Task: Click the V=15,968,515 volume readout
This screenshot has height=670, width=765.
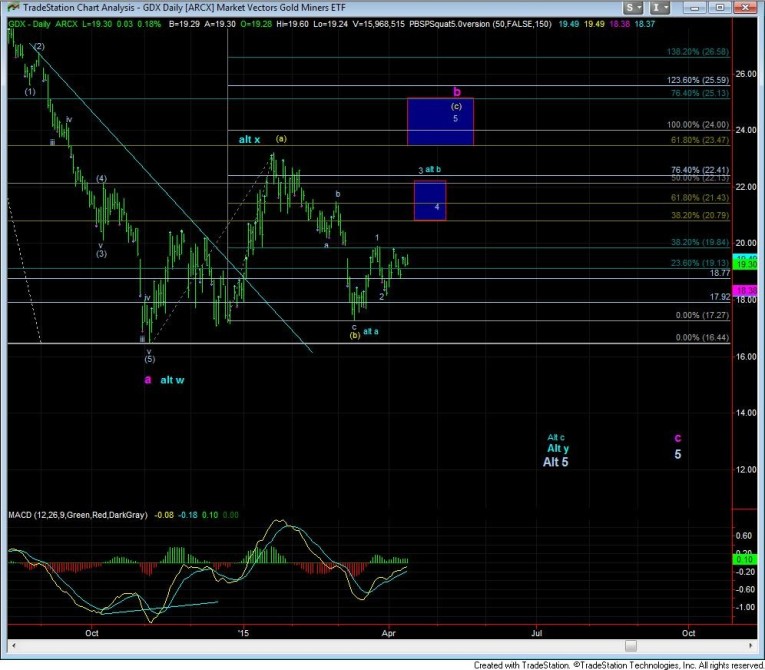Action: (378, 24)
